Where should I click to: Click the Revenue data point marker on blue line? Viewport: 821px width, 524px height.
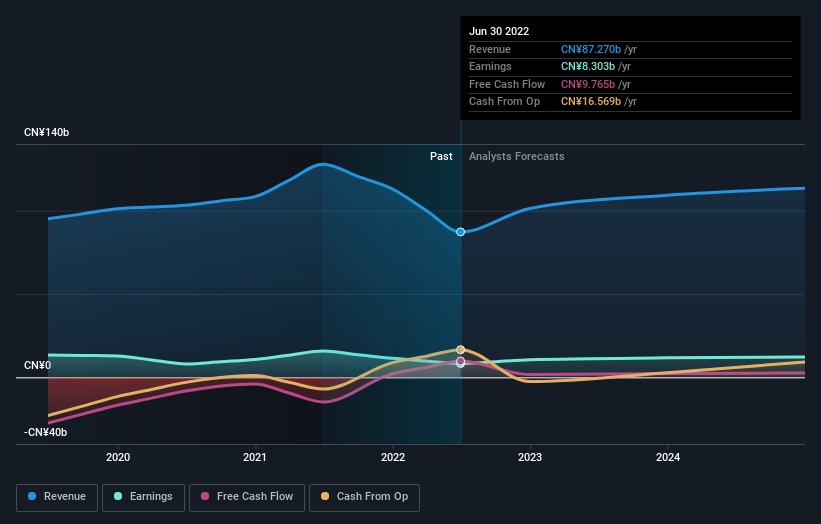coord(460,232)
